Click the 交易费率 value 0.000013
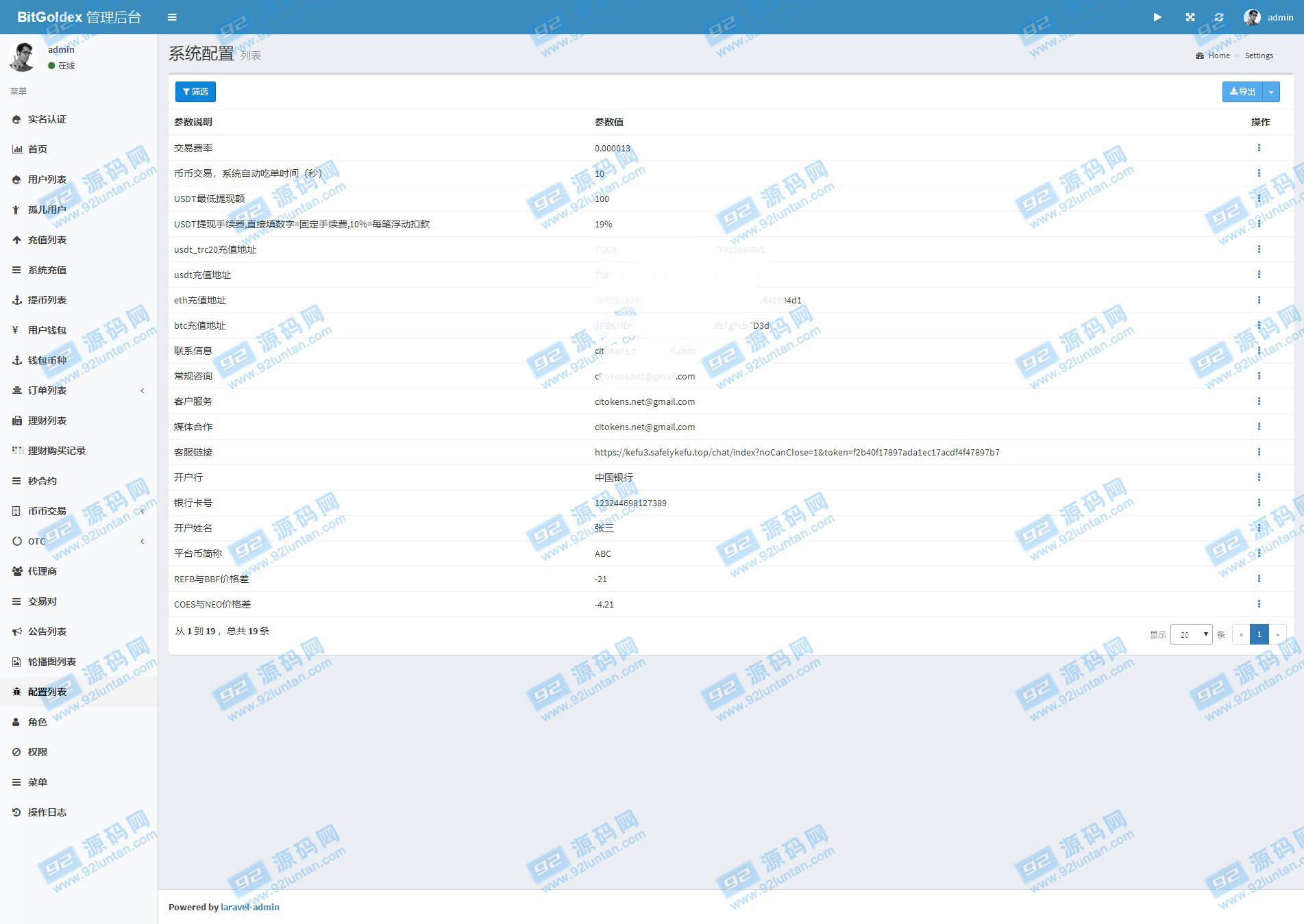1304x924 pixels. click(x=613, y=148)
